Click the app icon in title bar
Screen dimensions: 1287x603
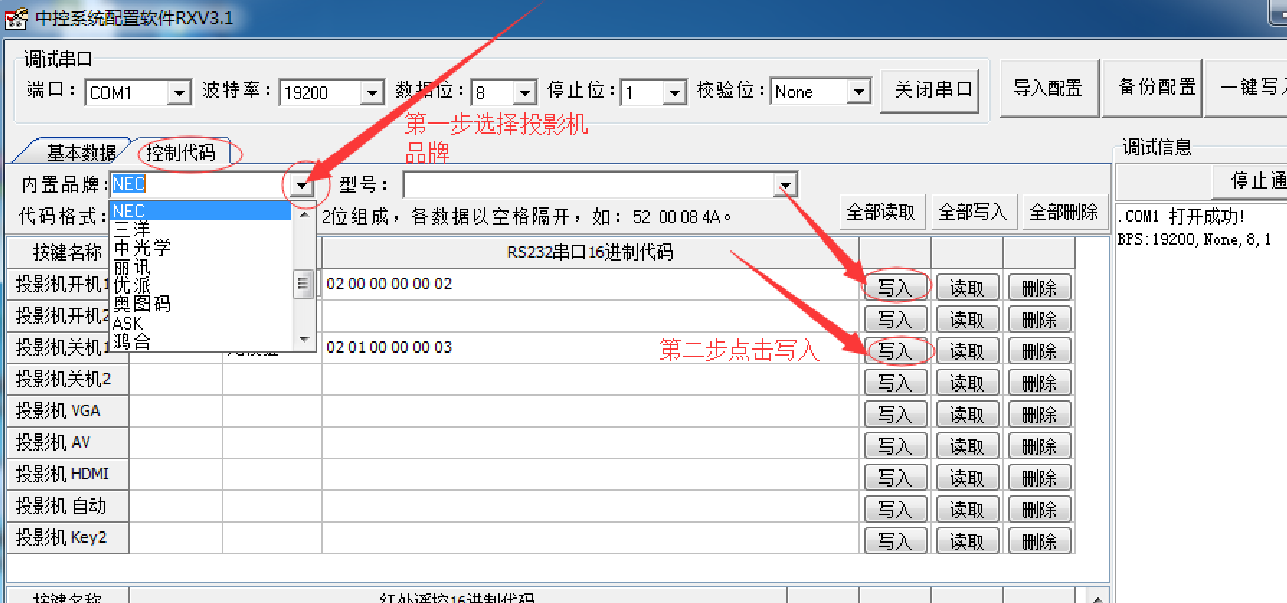click(15, 17)
